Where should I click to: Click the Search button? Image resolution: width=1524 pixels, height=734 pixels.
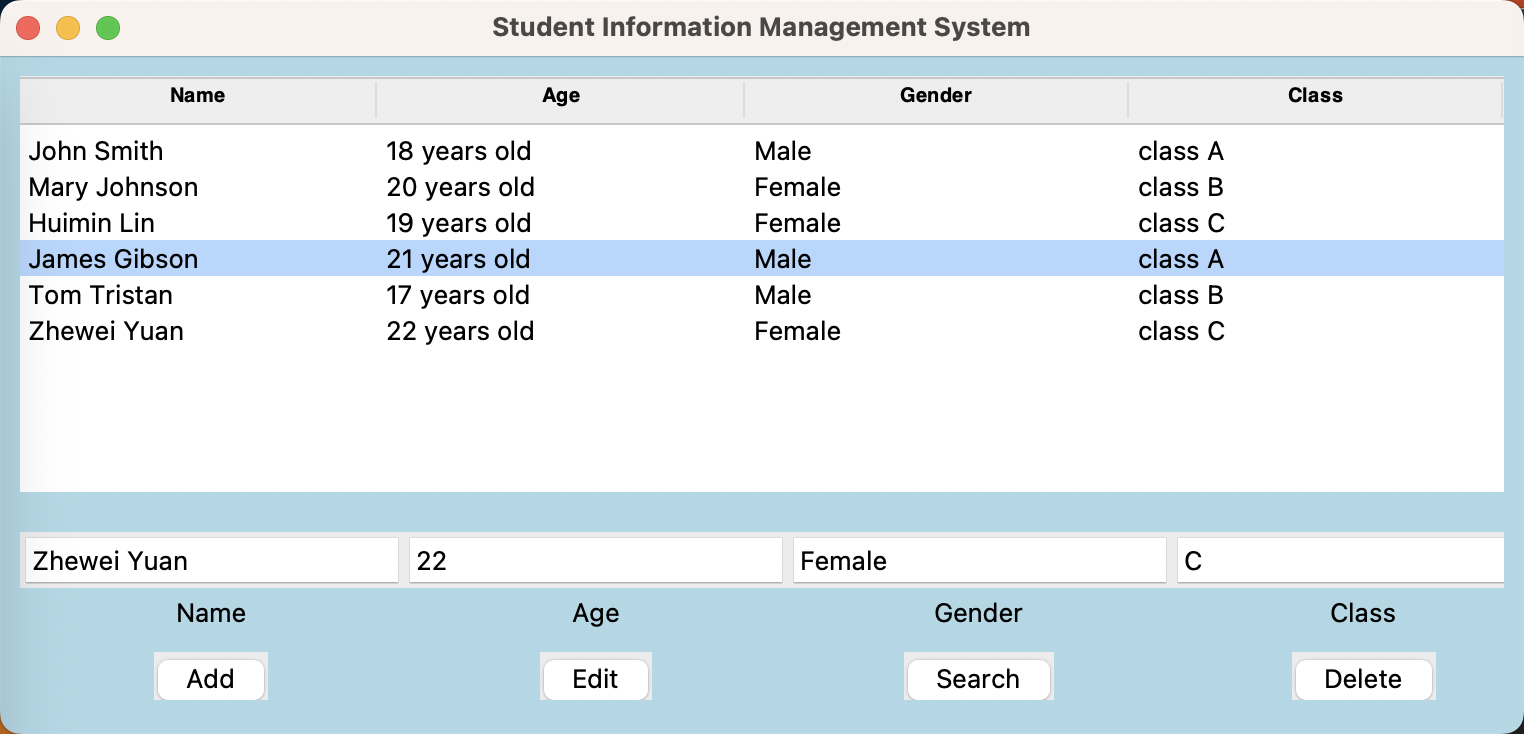click(978, 678)
